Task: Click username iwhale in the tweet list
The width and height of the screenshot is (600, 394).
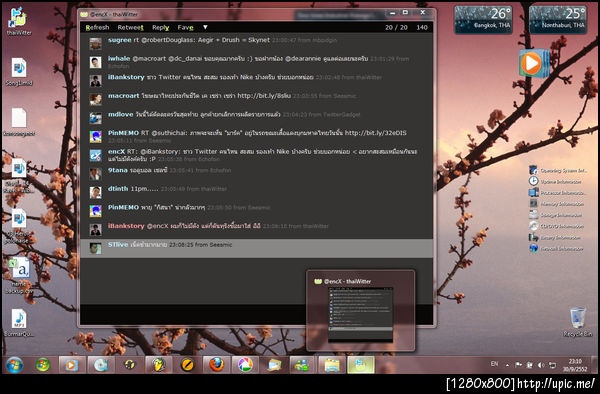Action: click(119, 59)
